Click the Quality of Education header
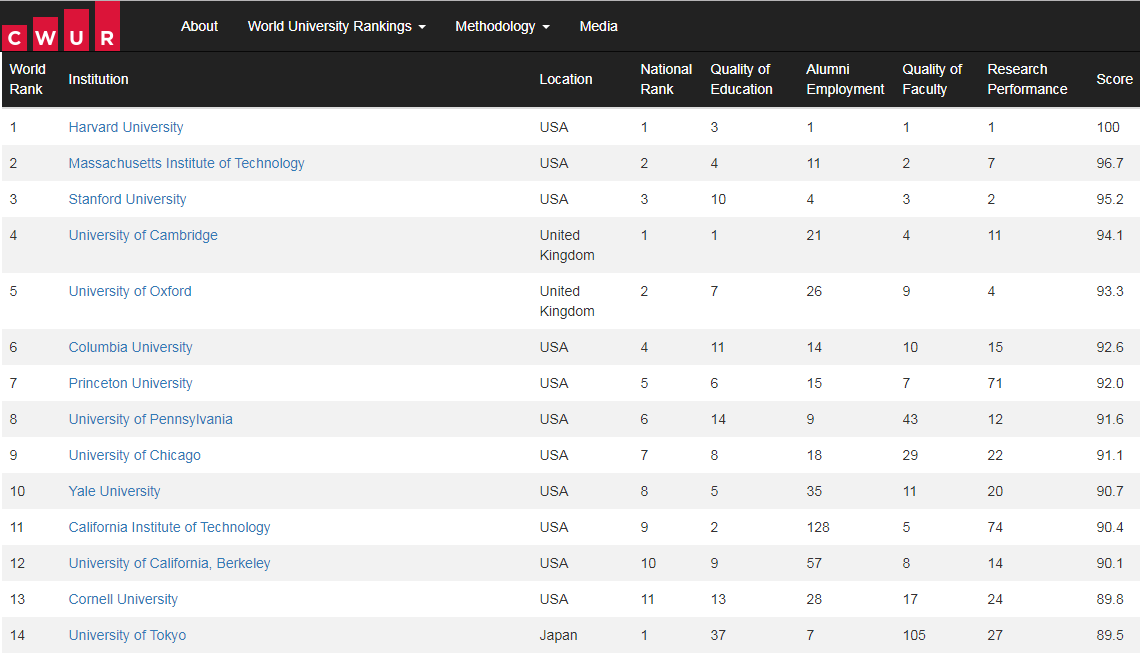 click(742, 79)
